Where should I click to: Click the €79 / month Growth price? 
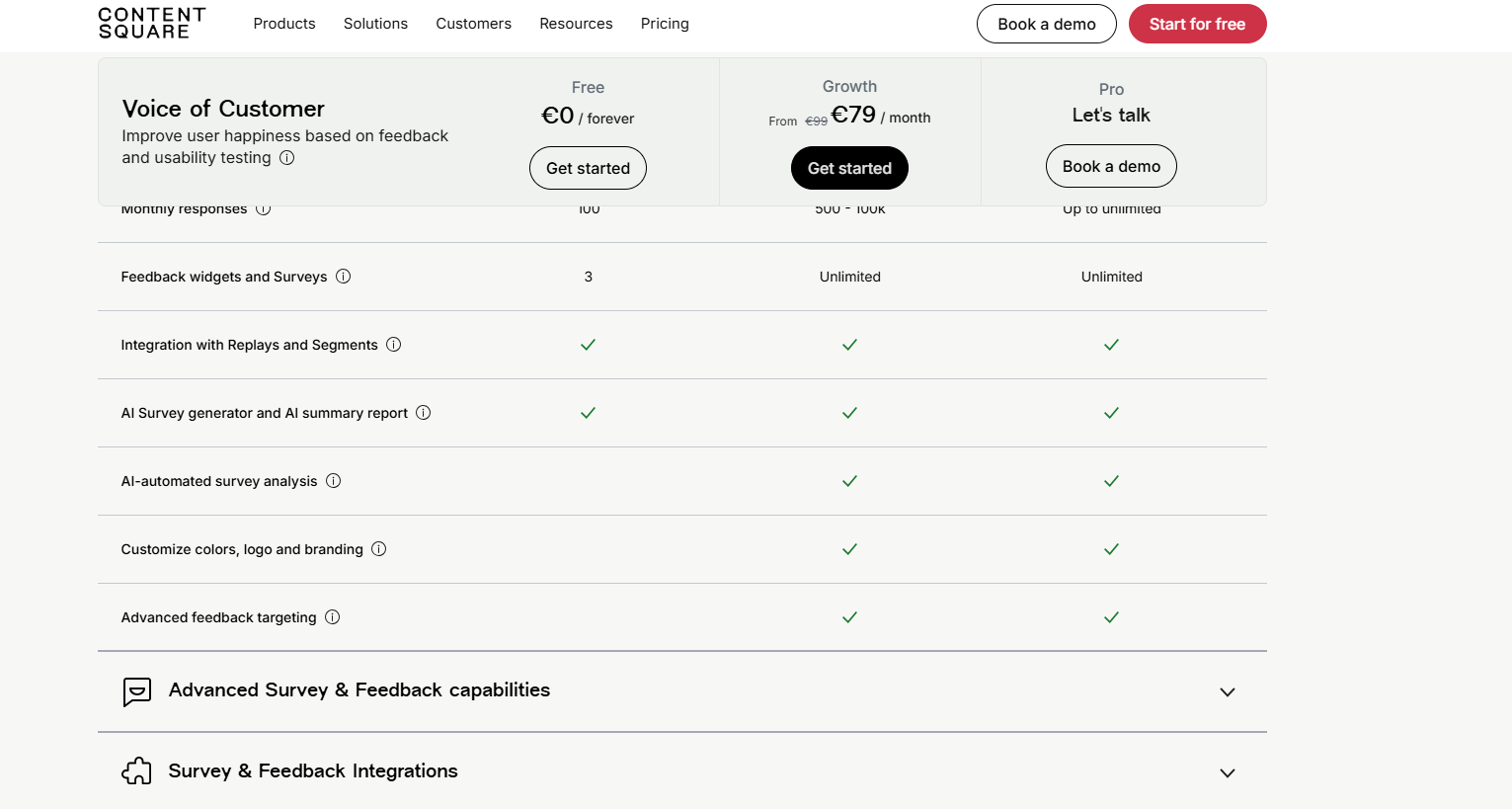click(881, 116)
